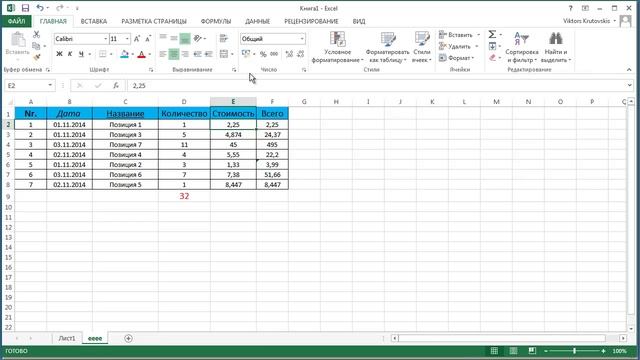Open the ФАЙЛ tab
The width and height of the screenshot is (640, 360).
point(16,21)
